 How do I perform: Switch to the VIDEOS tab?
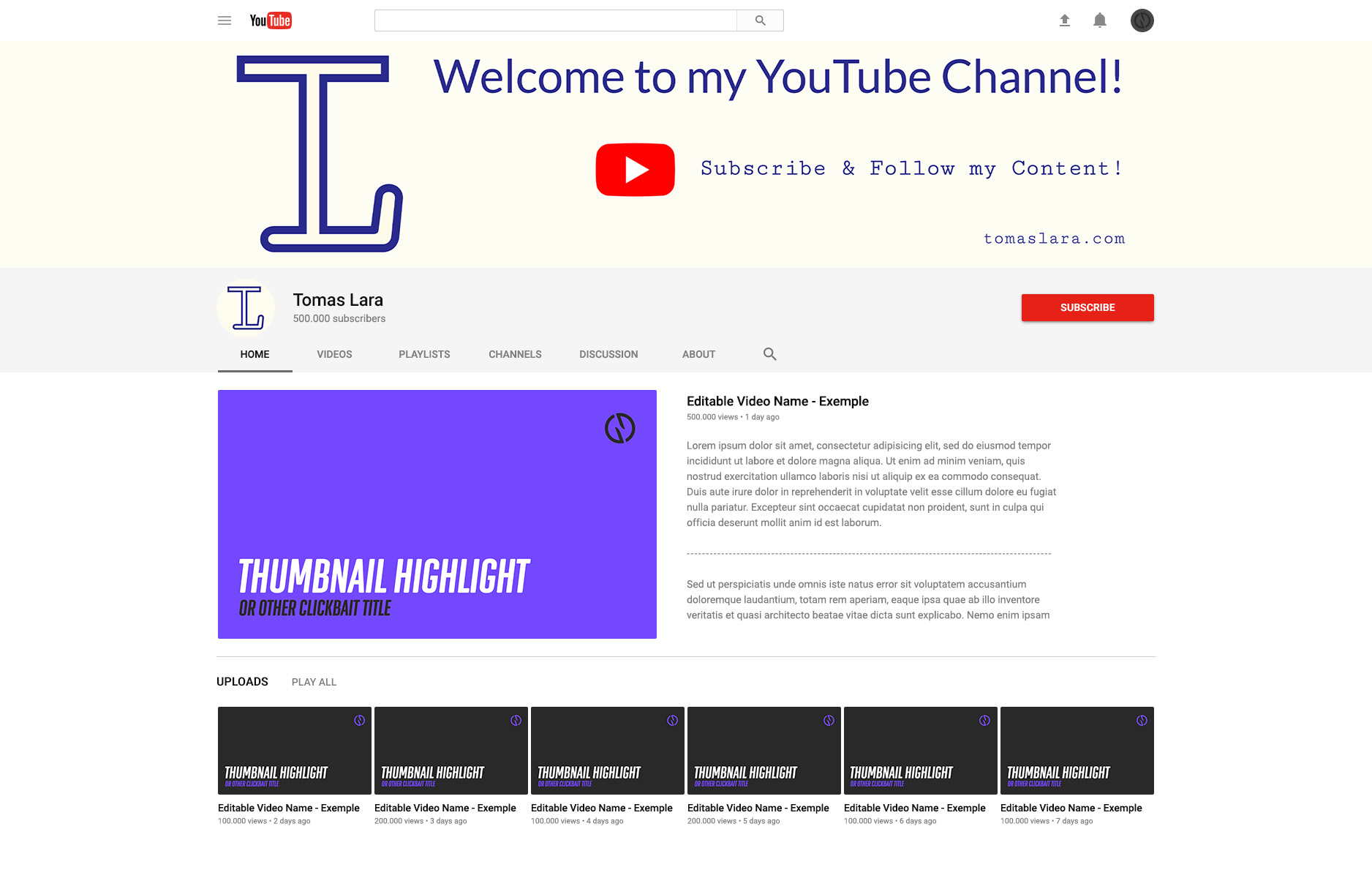coord(334,354)
